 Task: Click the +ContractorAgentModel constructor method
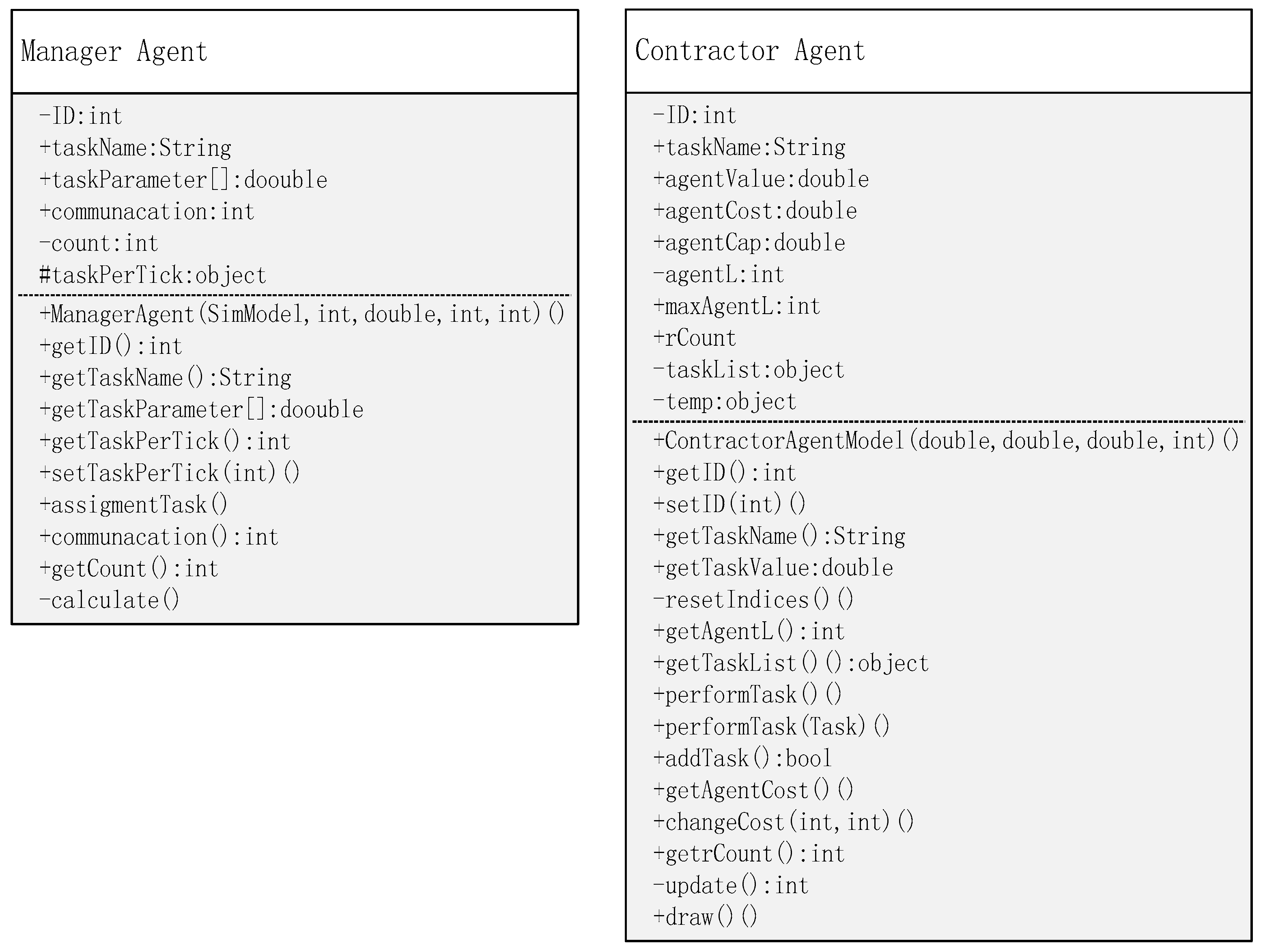pyautogui.click(x=946, y=441)
